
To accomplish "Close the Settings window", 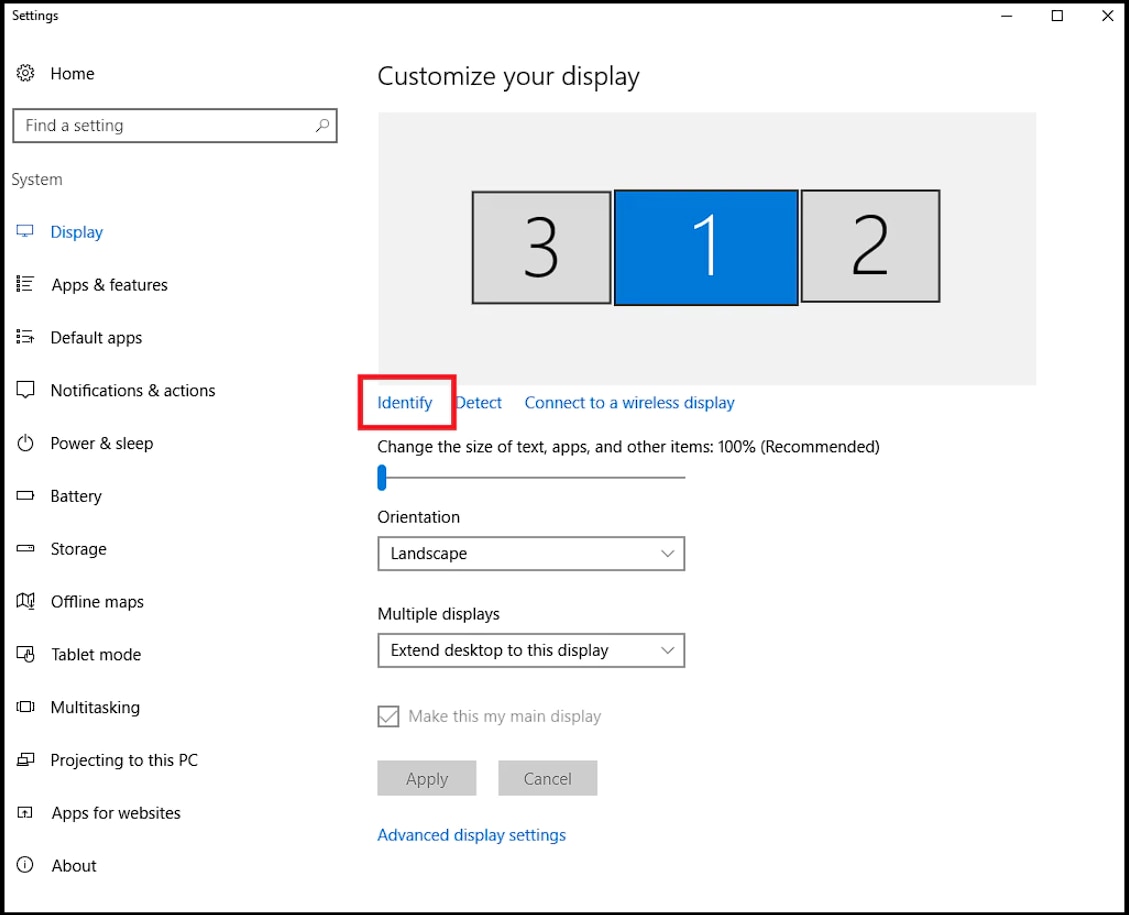I will (1107, 16).
